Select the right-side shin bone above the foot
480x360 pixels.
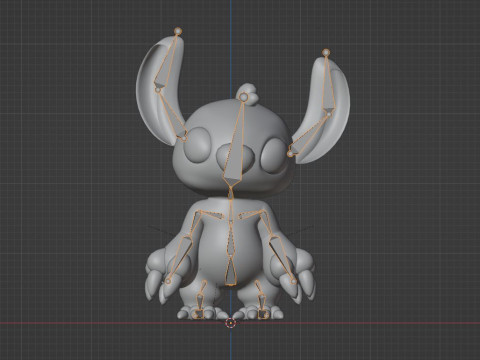[x=262, y=302]
